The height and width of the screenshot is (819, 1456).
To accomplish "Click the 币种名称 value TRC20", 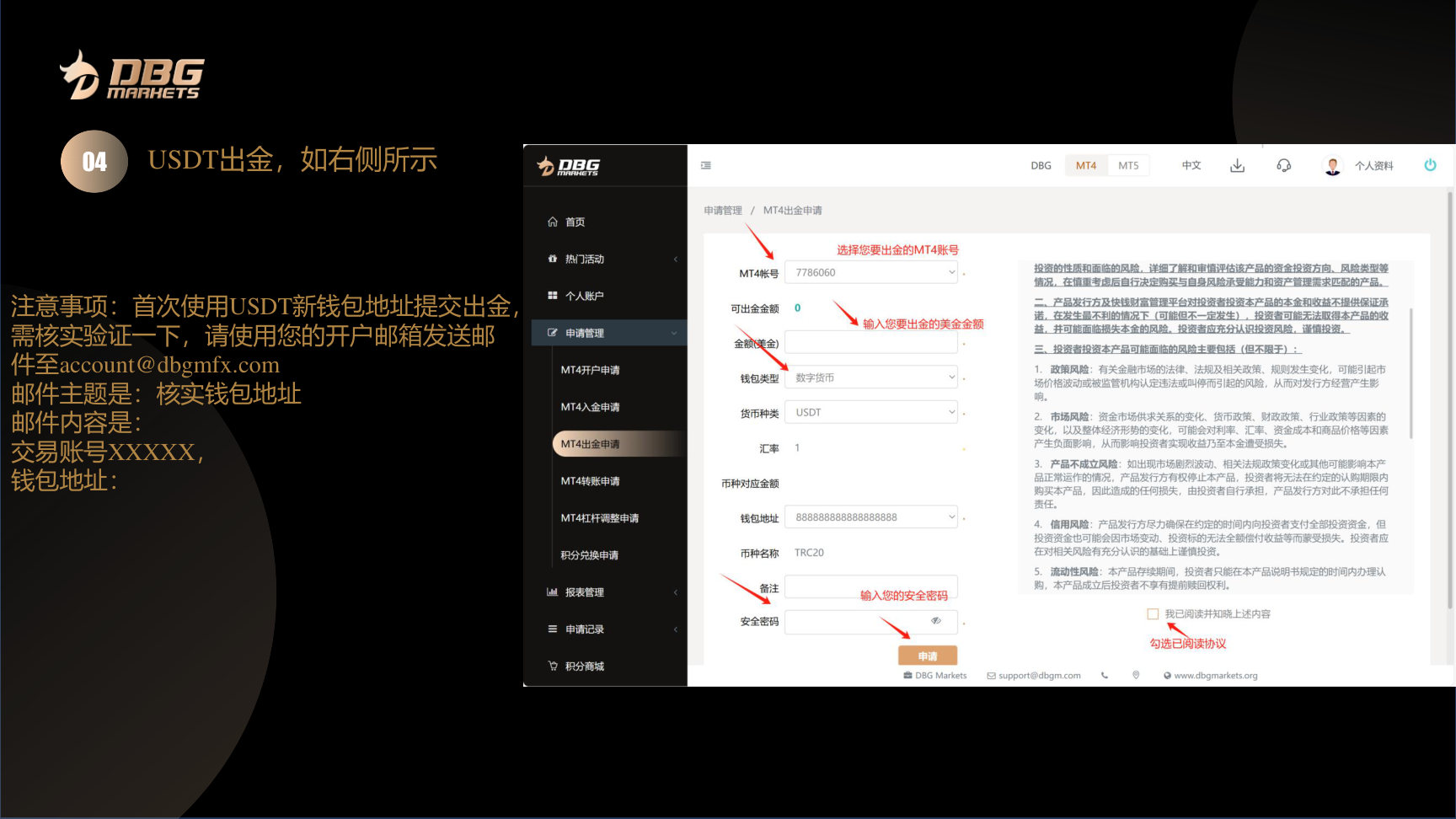I will click(x=809, y=553).
